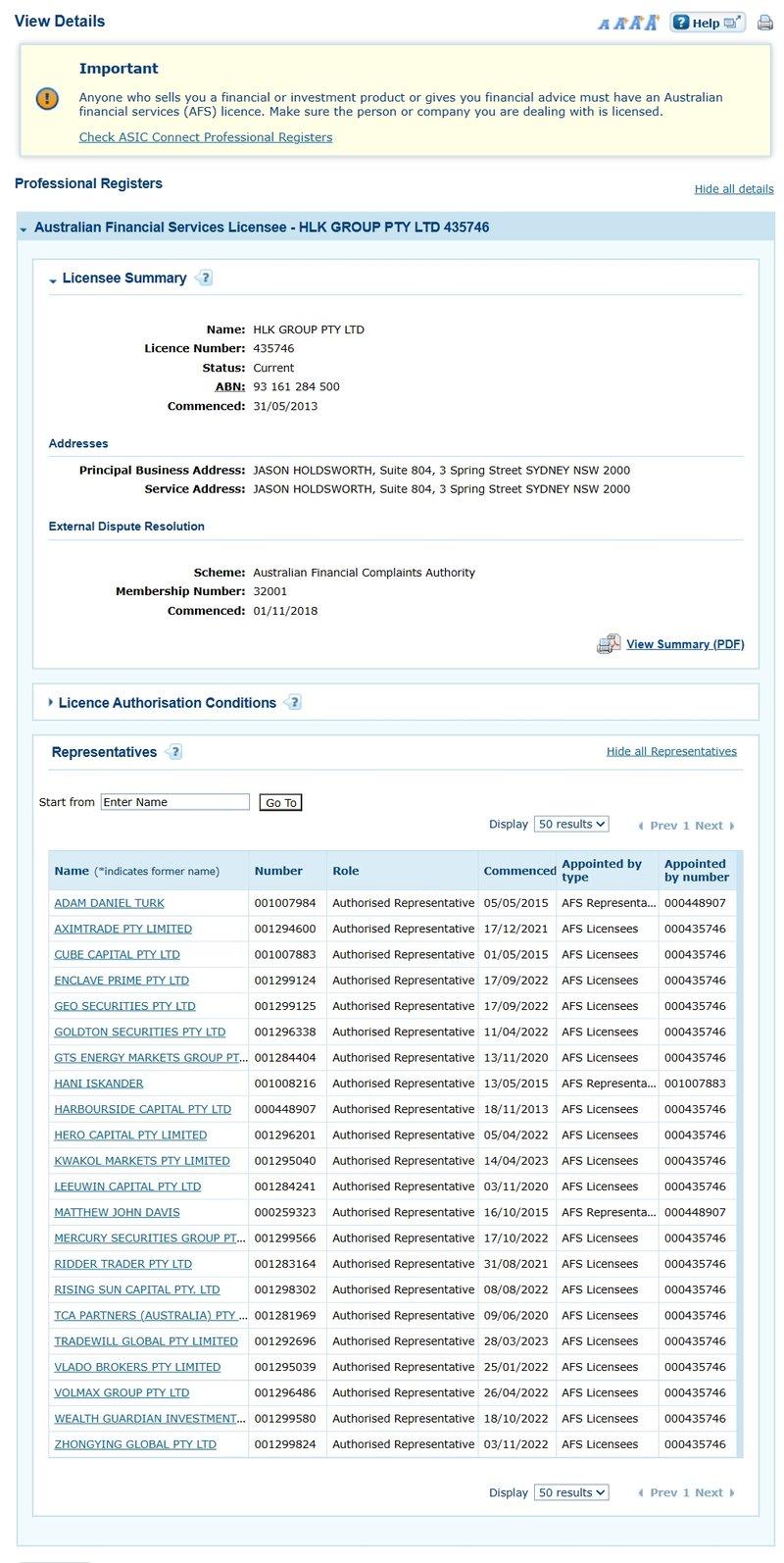The height and width of the screenshot is (1563, 784).
Task: Open HERO CAPITAL PTY LIMITED link
Action: [130, 1135]
